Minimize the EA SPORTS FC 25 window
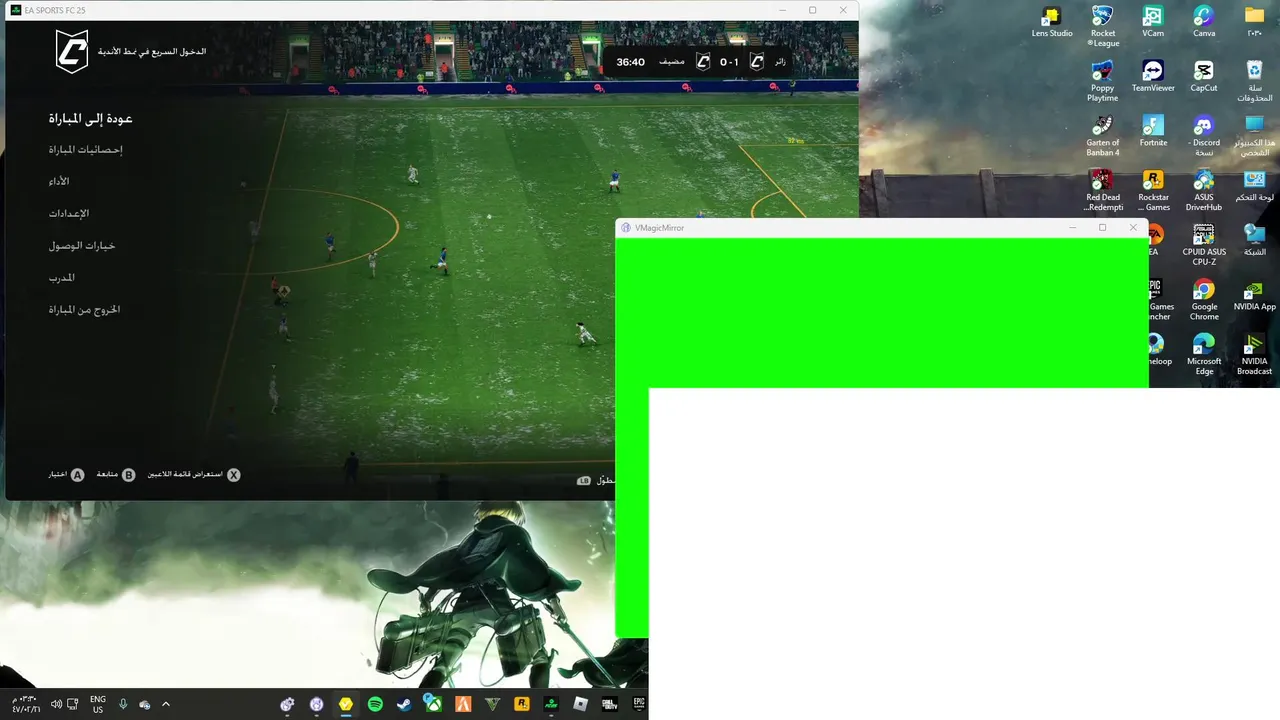 [782, 10]
